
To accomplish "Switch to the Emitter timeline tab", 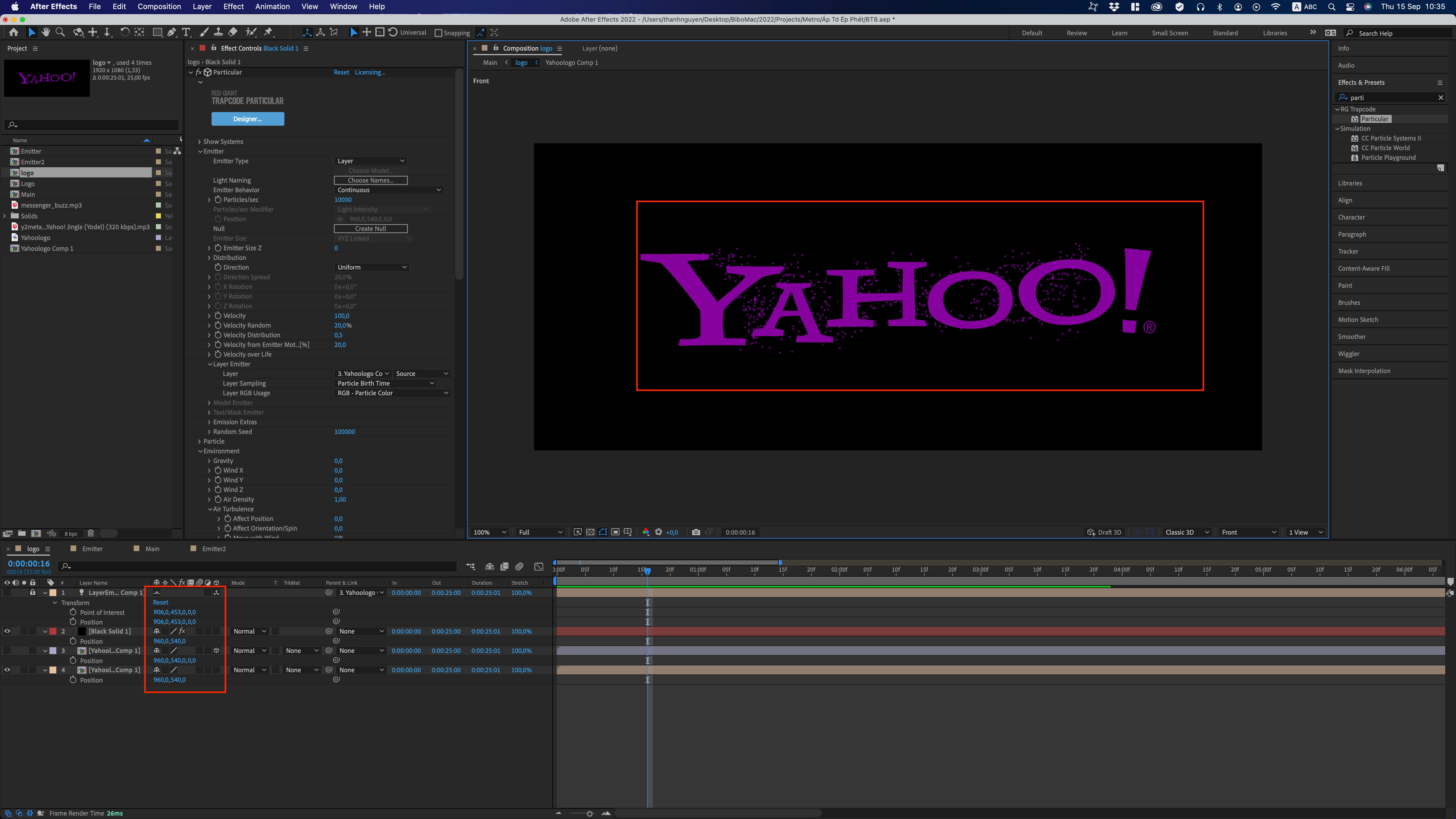I will pos(92,549).
